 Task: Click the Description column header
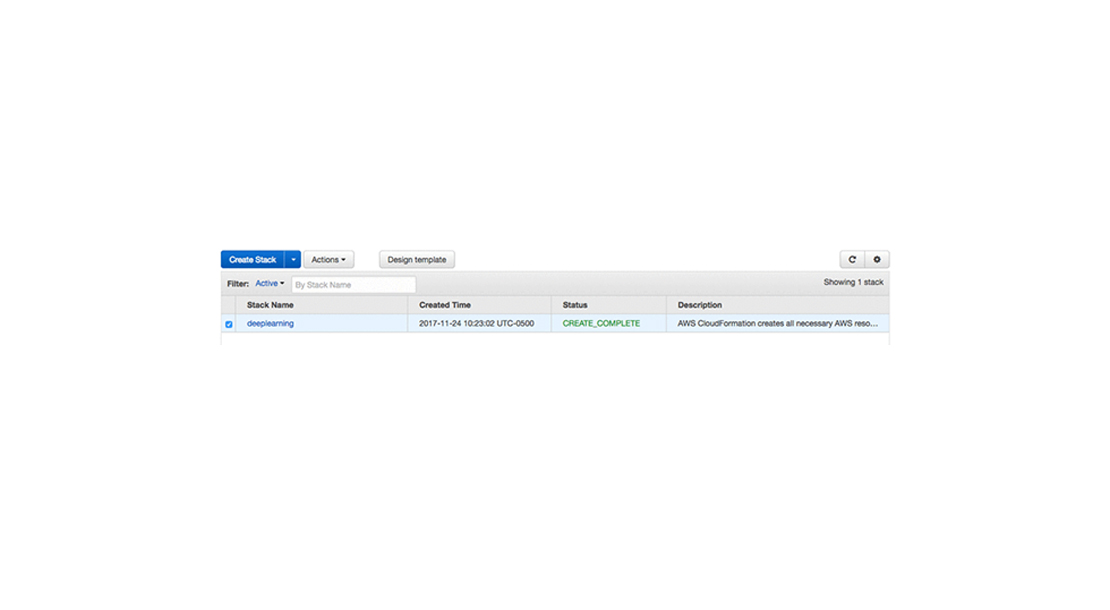(699, 305)
